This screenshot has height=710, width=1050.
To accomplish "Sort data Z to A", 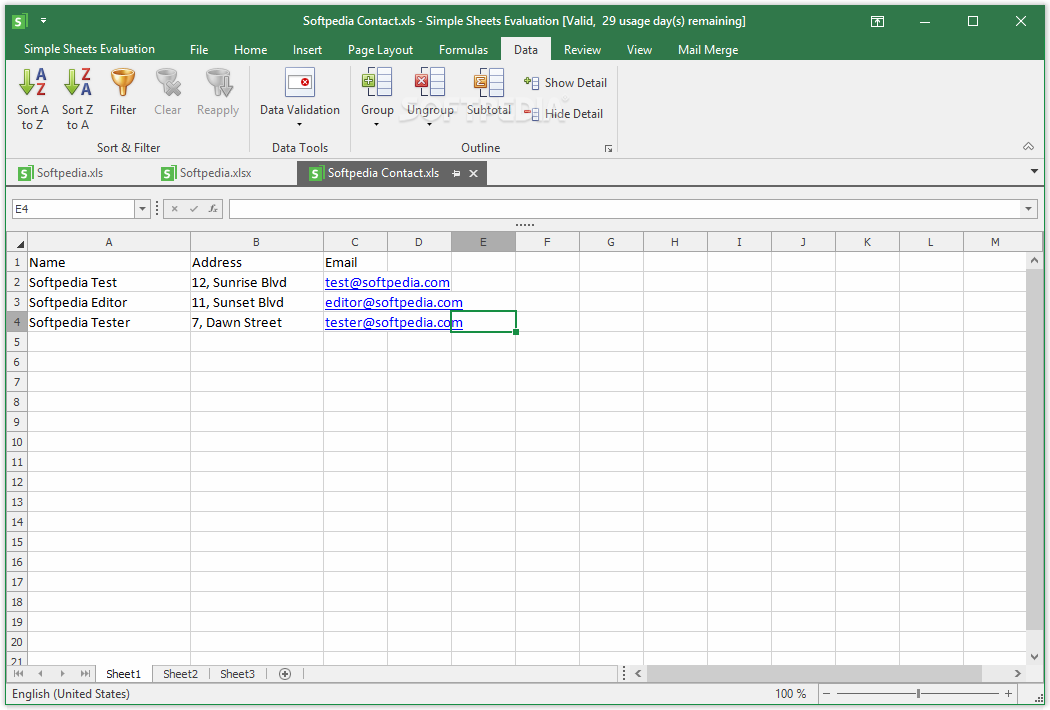I will [x=77, y=99].
